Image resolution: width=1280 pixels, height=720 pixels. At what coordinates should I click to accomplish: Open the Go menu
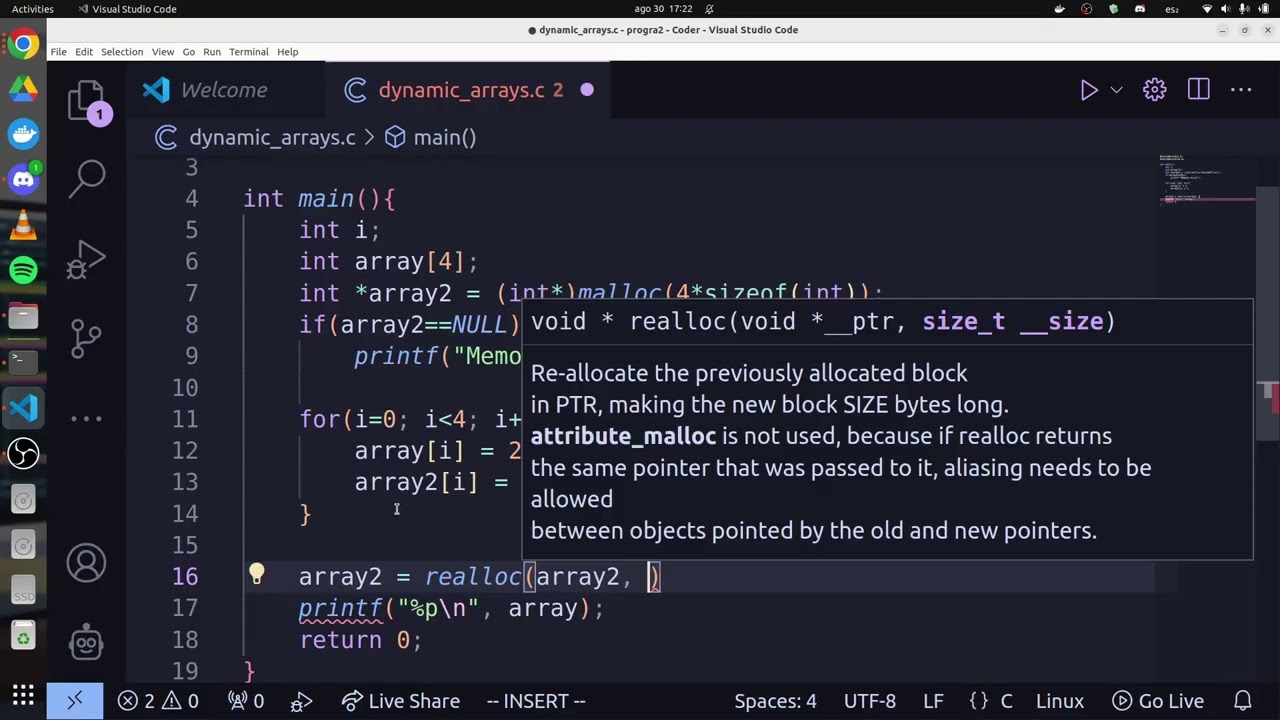click(188, 52)
